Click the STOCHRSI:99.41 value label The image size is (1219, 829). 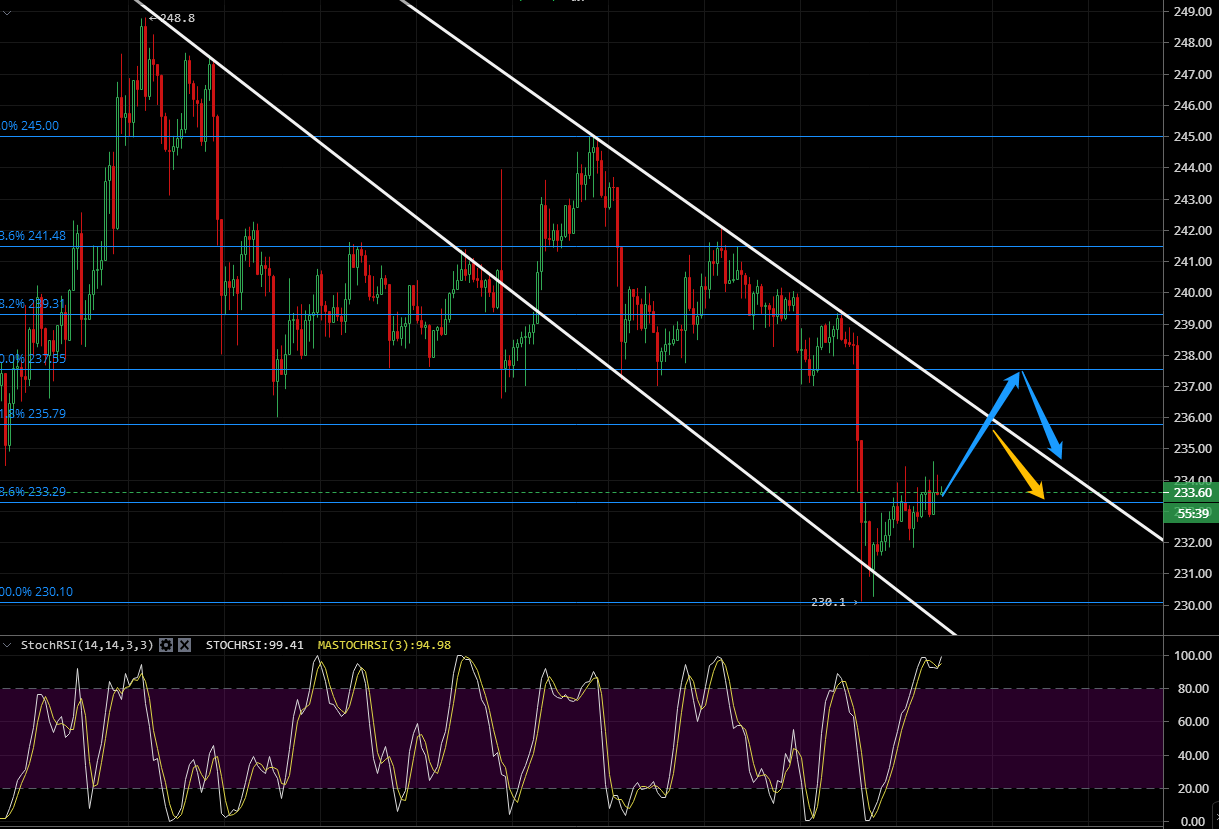255,645
